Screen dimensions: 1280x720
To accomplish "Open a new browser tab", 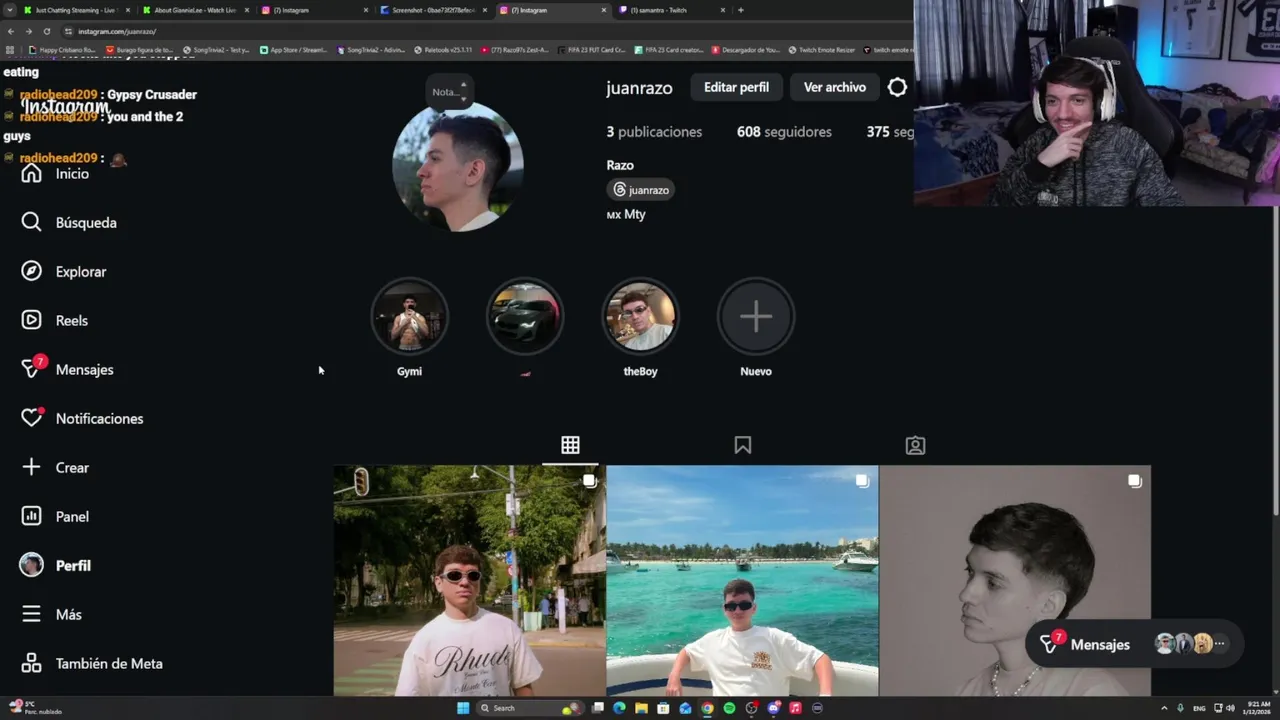I will click(x=740, y=10).
